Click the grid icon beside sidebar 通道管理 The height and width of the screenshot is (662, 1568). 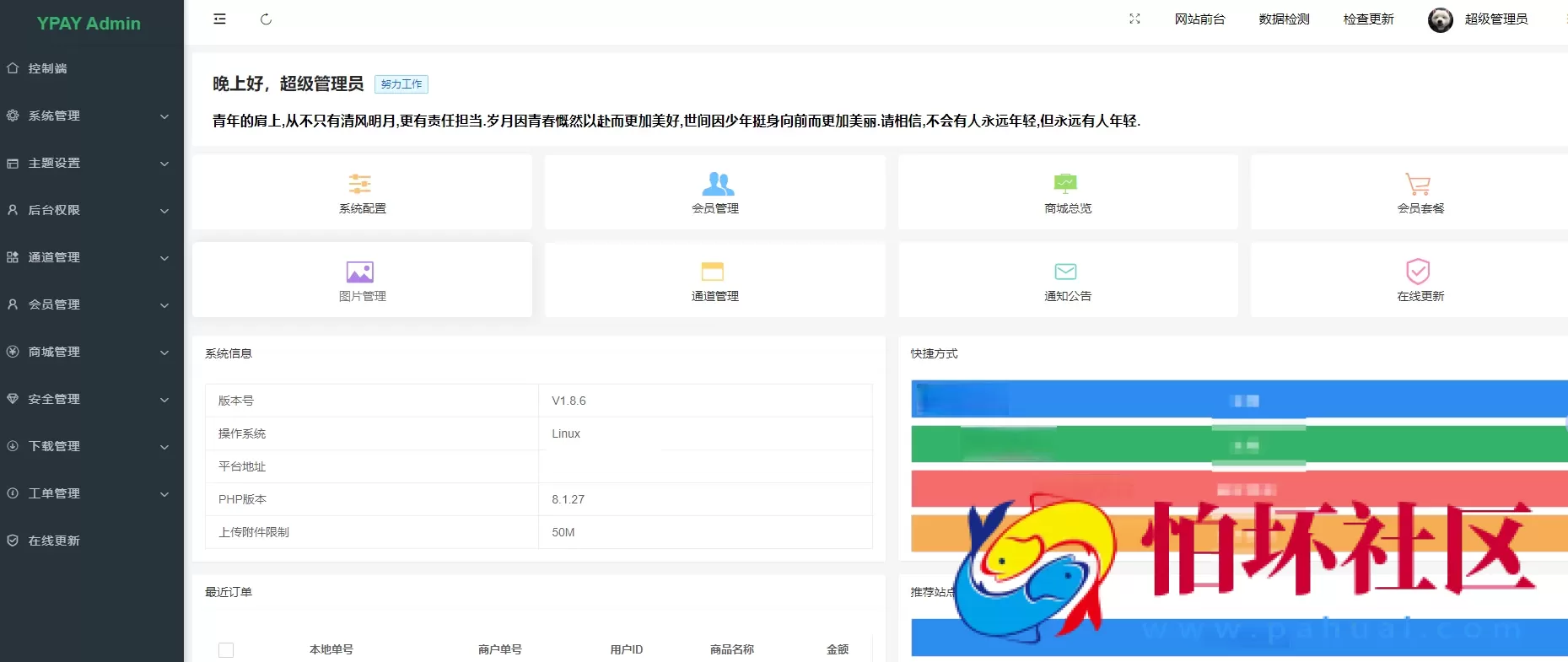13,257
